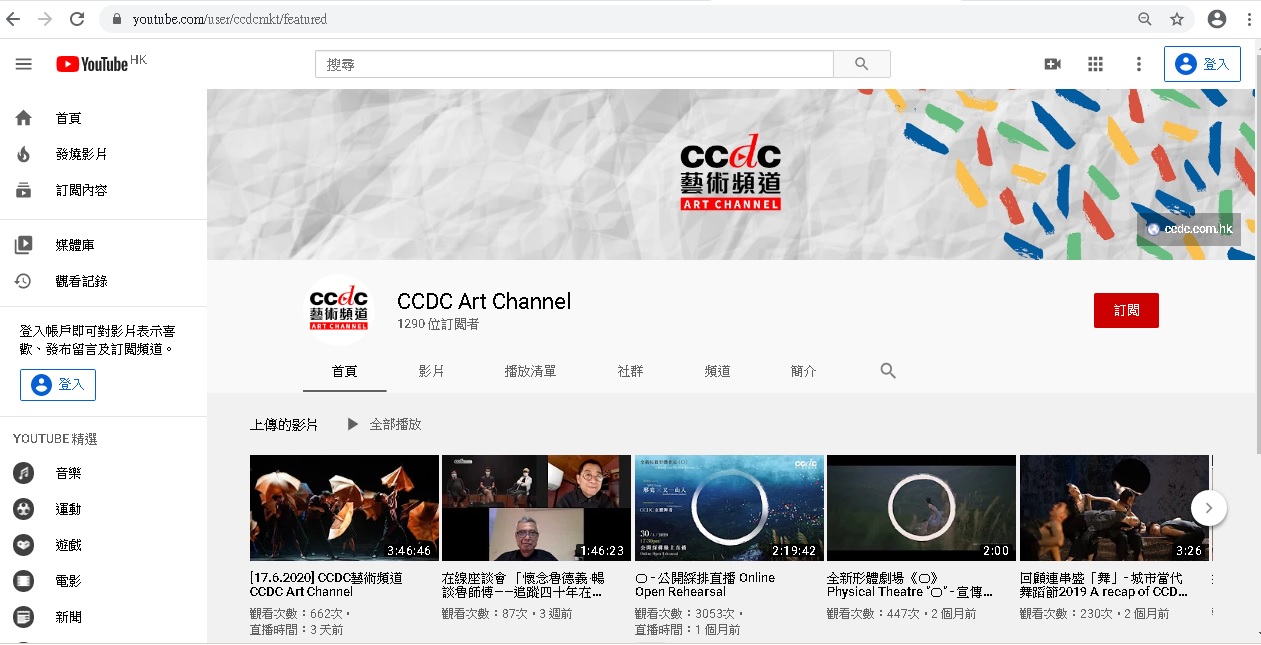Open title '全新形體劇場 Physical Theatre'
The width and height of the screenshot is (1261, 645).
[x=909, y=584]
